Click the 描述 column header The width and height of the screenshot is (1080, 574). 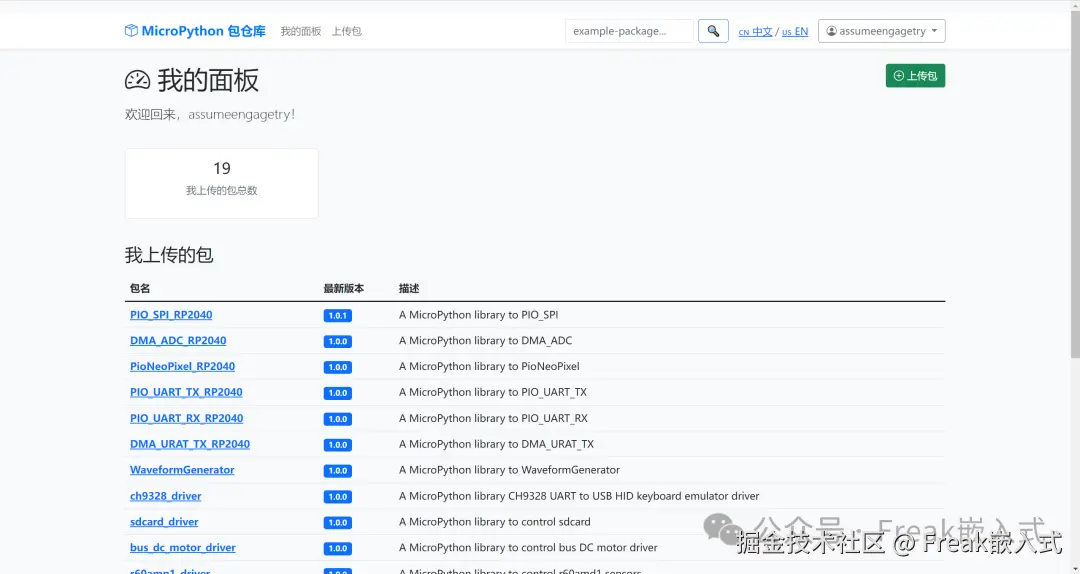(409, 288)
